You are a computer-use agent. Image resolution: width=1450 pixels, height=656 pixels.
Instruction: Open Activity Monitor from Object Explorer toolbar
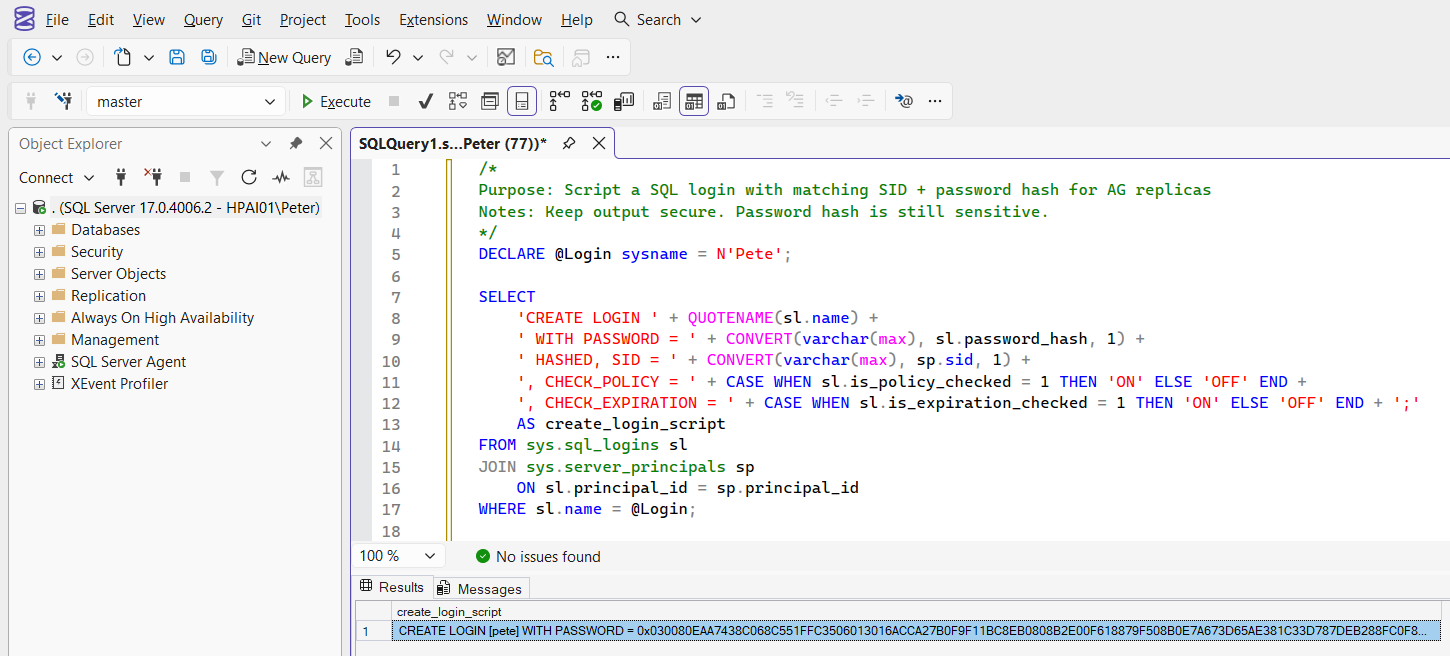tap(281, 177)
